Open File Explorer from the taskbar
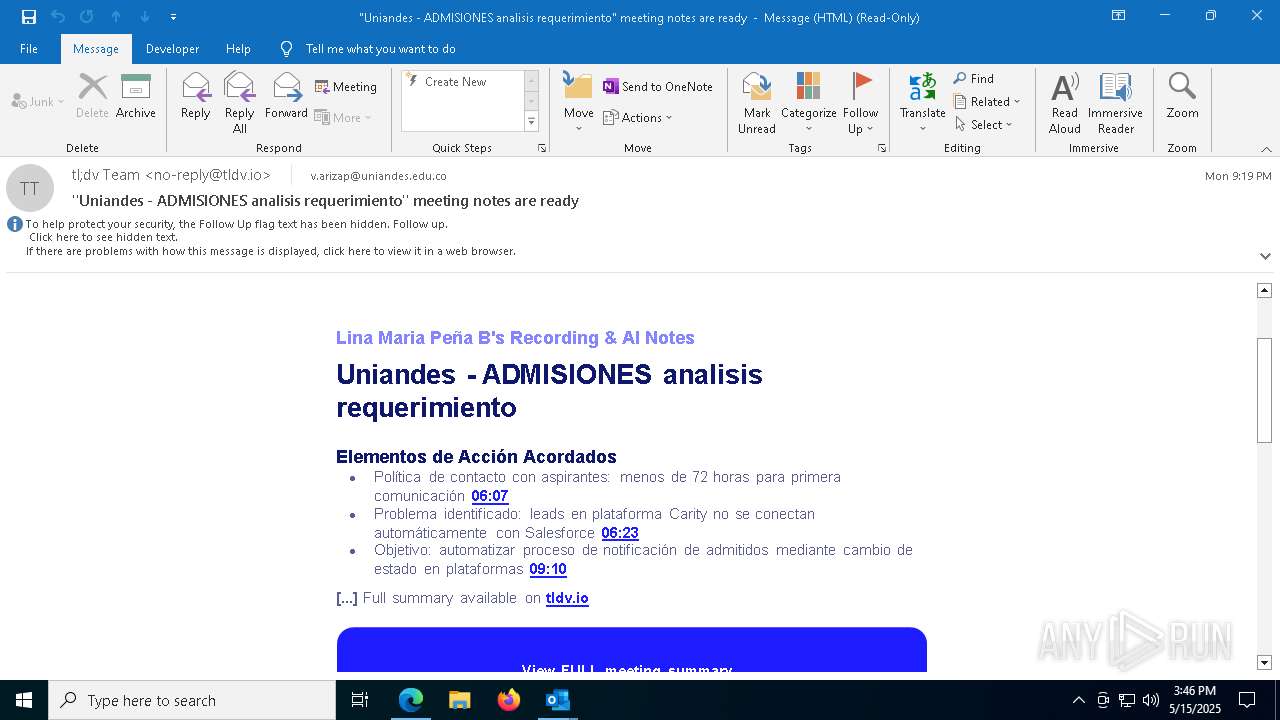This screenshot has width=1280, height=720. [x=460, y=700]
